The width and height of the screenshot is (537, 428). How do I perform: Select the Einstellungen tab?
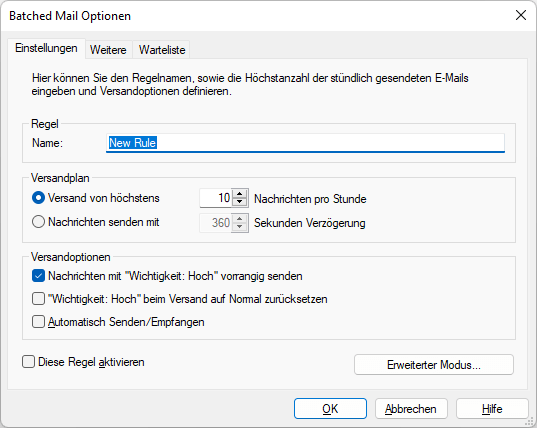pos(46,48)
